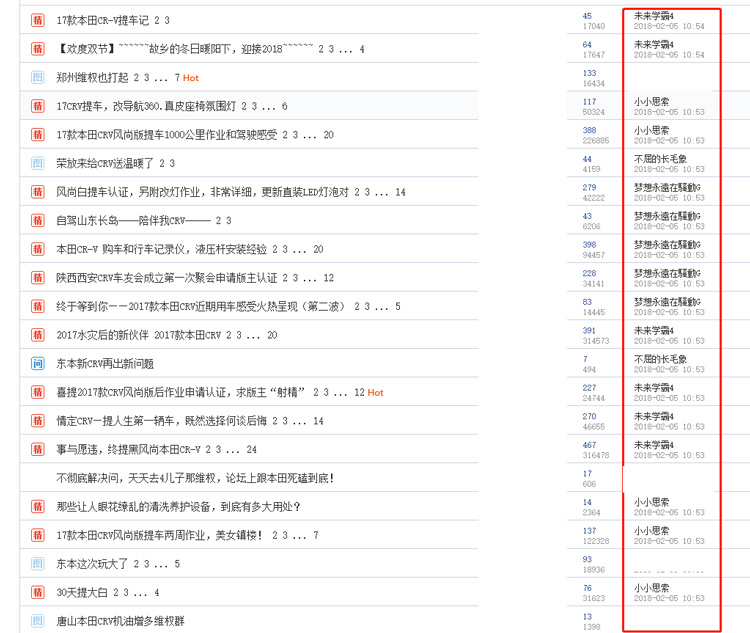Click the 精 icon beside 17款本田CR-V提车记
The width and height of the screenshot is (750, 633).
coord(38,20)
